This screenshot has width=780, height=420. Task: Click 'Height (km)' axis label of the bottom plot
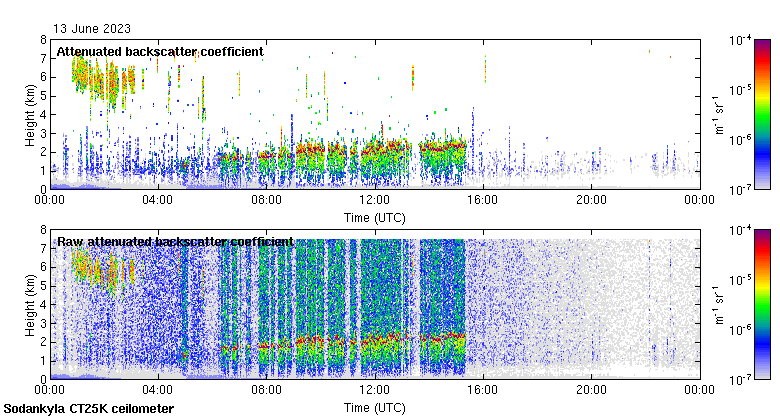coord(30,305)
